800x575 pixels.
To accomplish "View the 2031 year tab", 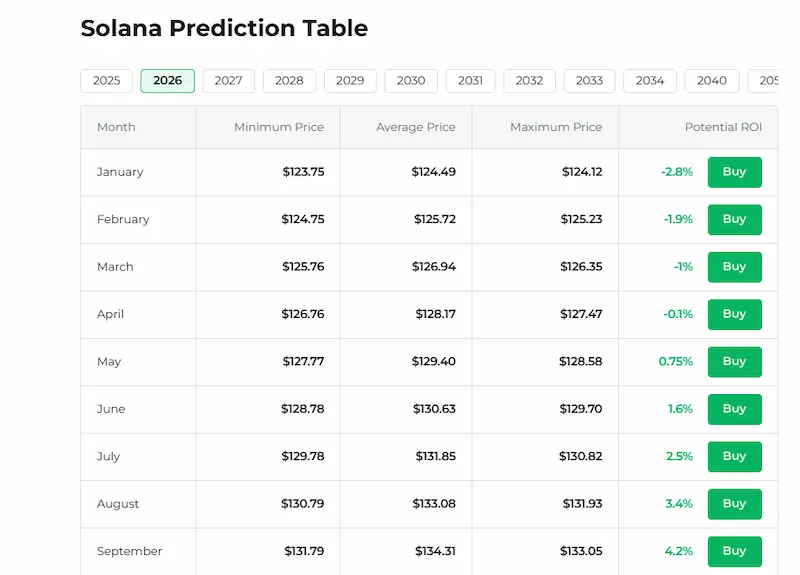I will point(470,81).
